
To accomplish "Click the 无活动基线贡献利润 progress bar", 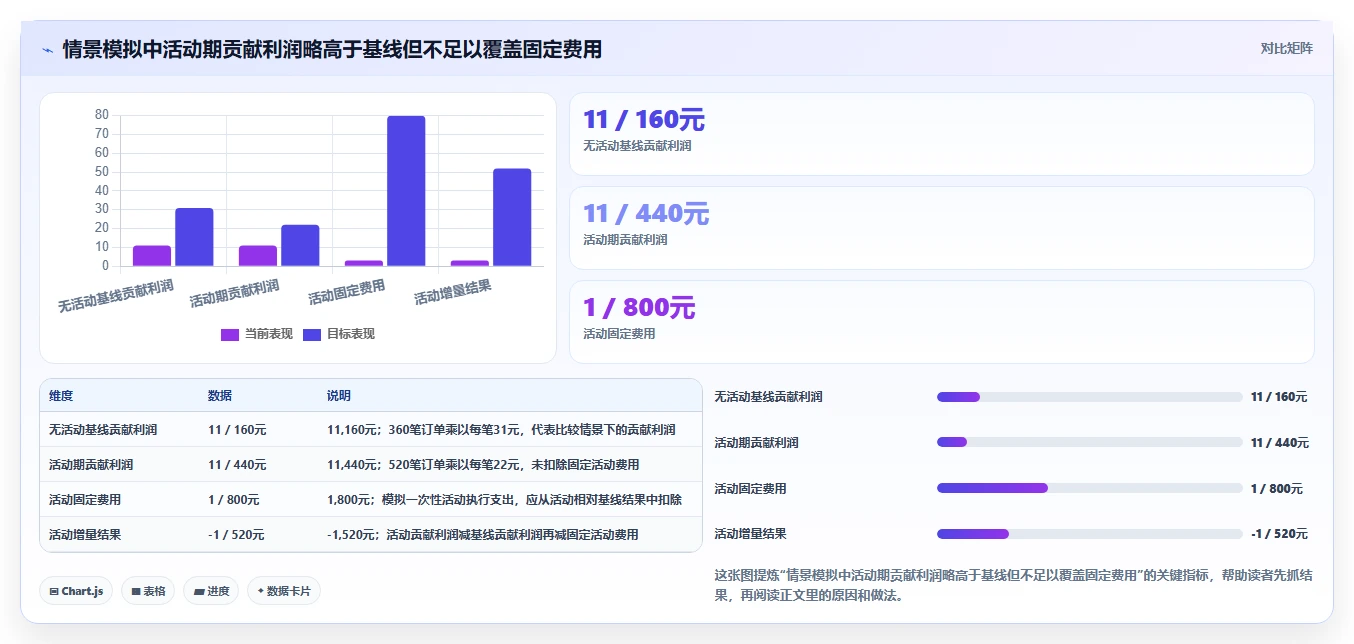I will 1089,397.
